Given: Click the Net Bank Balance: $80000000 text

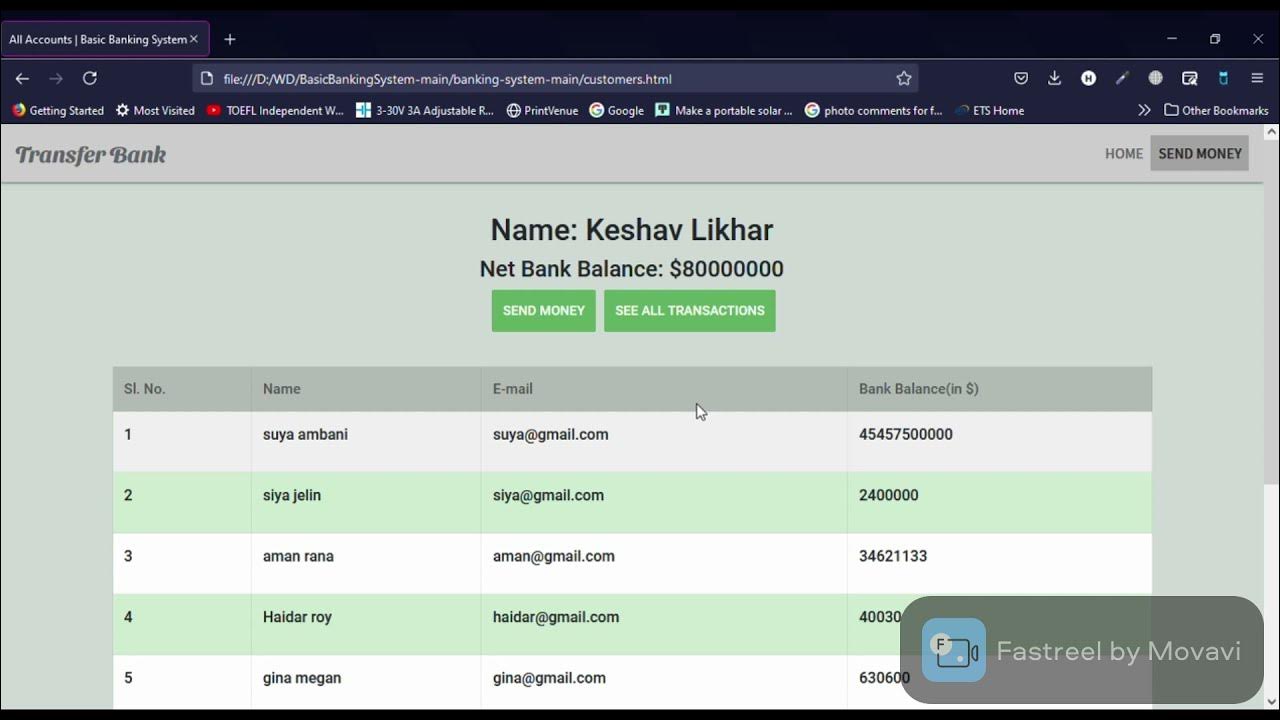Looking at the screenshot, I should (632, 269).
